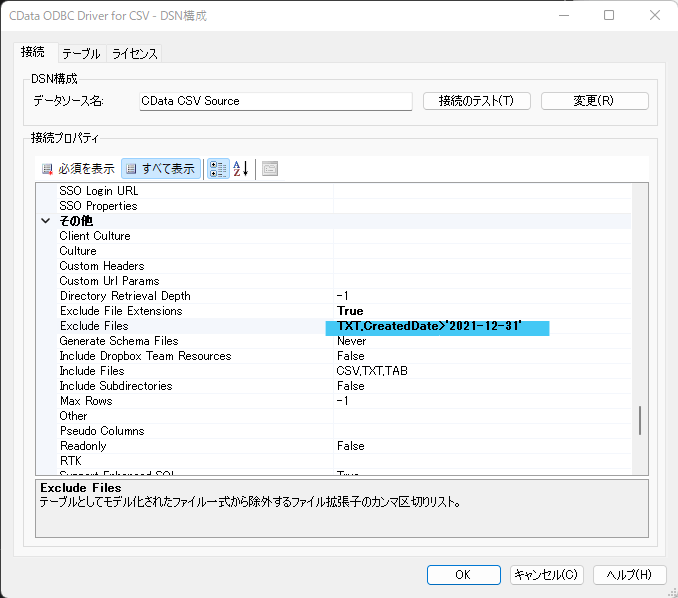The image size is (678, 598).
Task: Click False value of Include Dropbox Team Resources
Action: 351,356
